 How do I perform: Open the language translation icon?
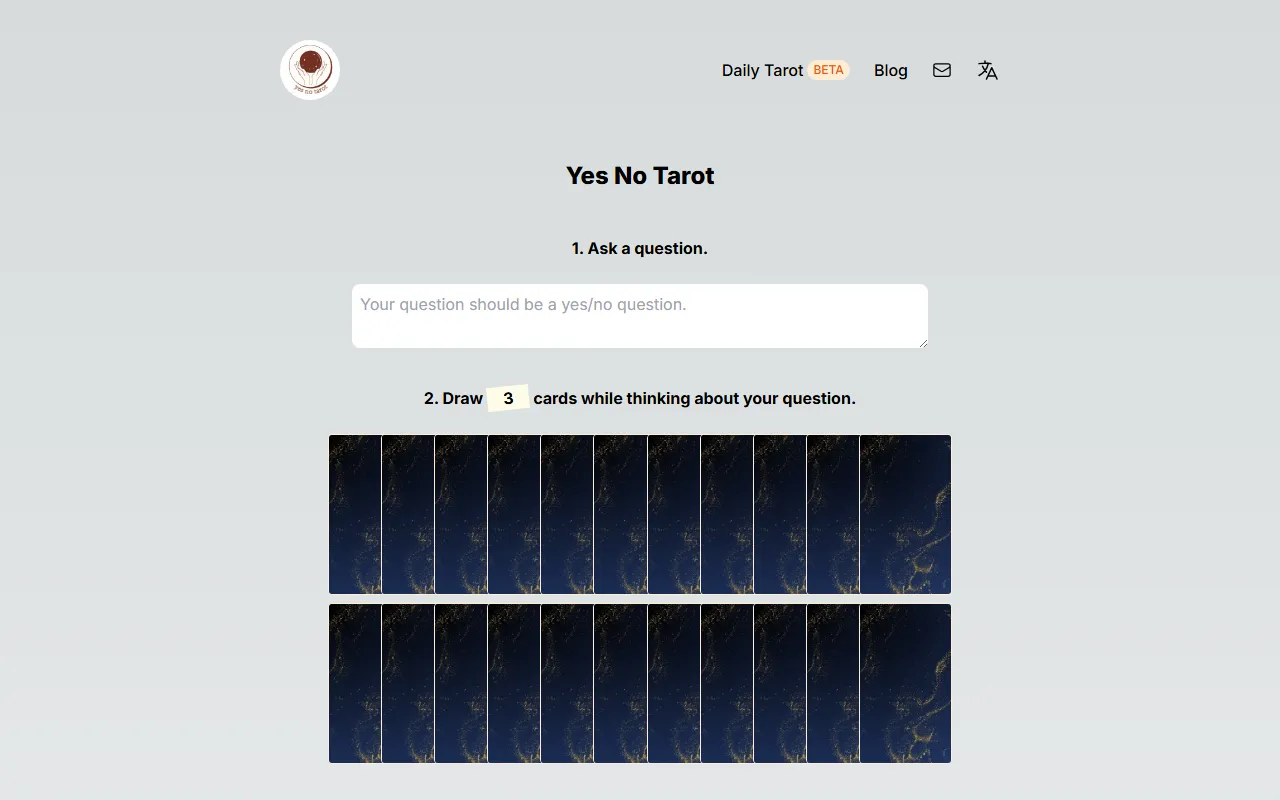pyautogui.click(x=988, y=70)
